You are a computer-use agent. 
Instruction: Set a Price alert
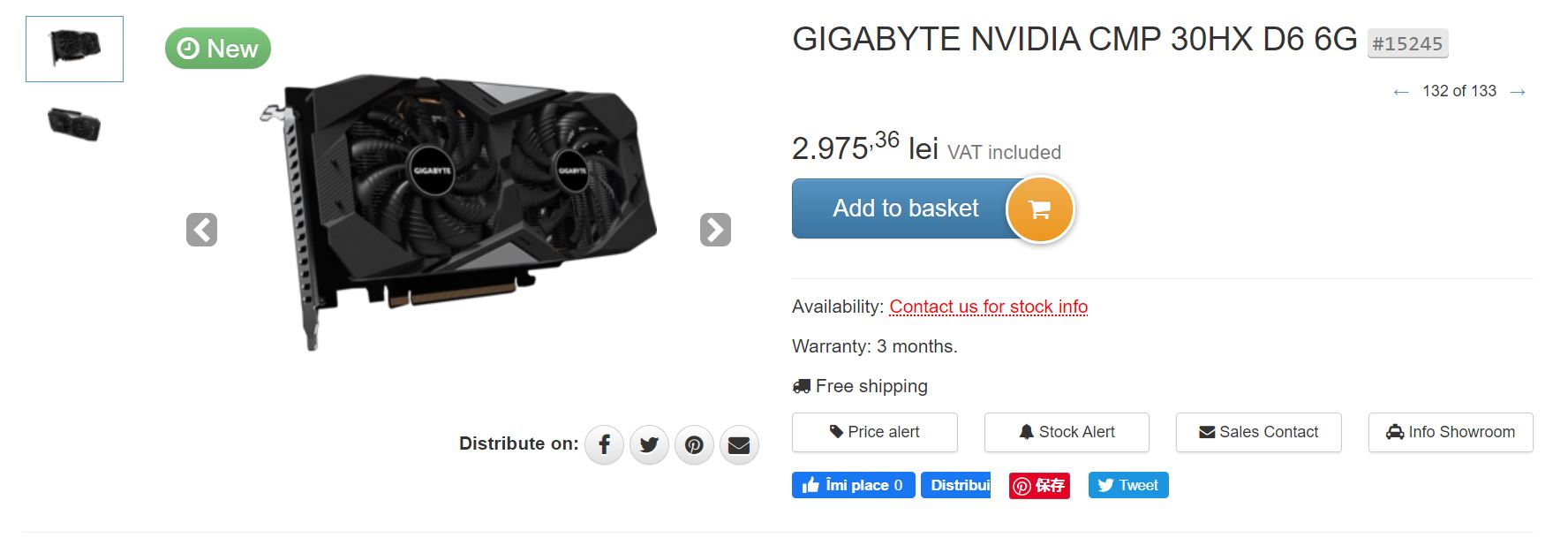[x=875, y=432]
